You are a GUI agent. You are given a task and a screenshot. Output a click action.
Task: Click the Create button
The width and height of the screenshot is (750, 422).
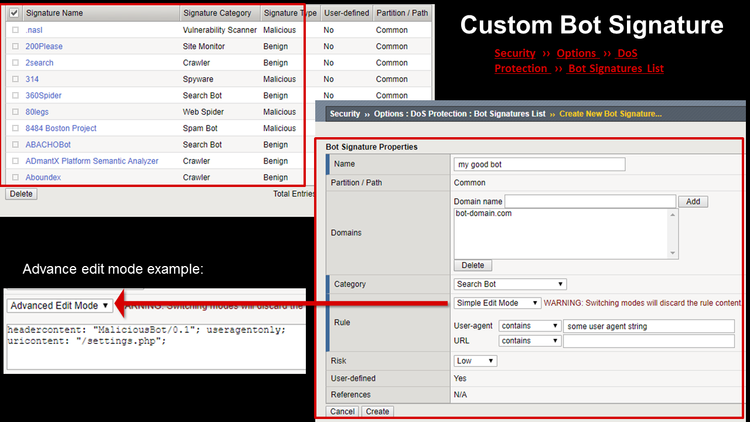click(x=377, y=411)
